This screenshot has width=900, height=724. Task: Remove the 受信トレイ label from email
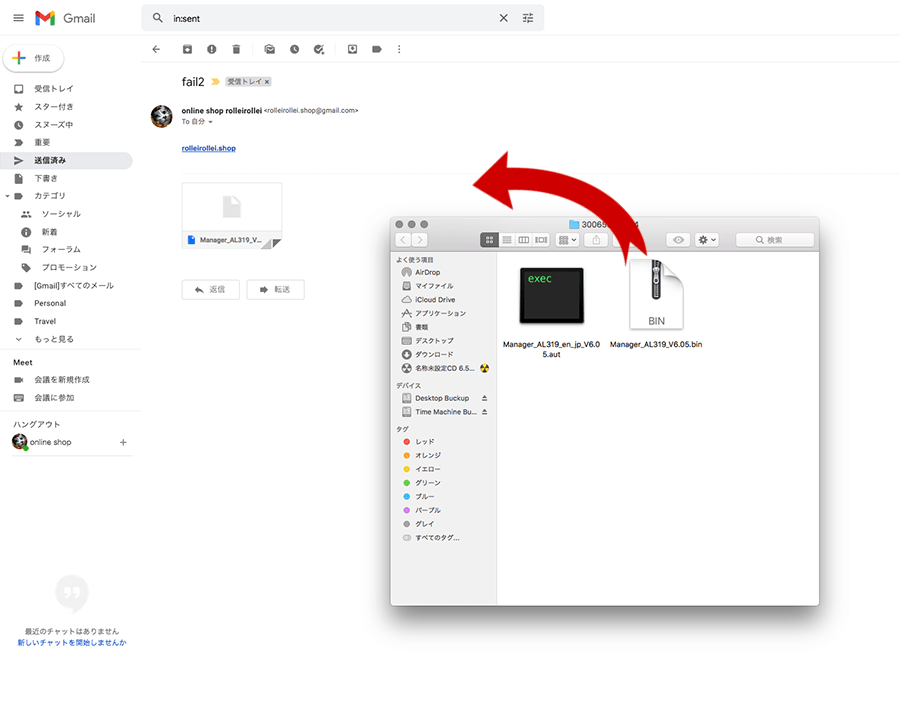(x=267, y=82)
